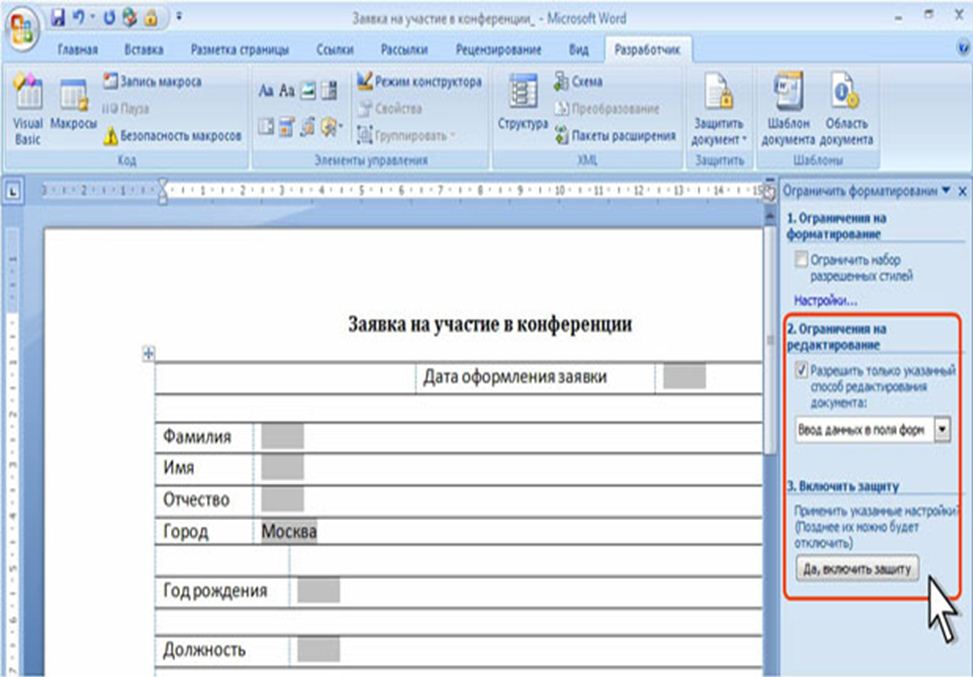
Task: Click the document title Заявка на участие
Action: (x=490, y=324)
